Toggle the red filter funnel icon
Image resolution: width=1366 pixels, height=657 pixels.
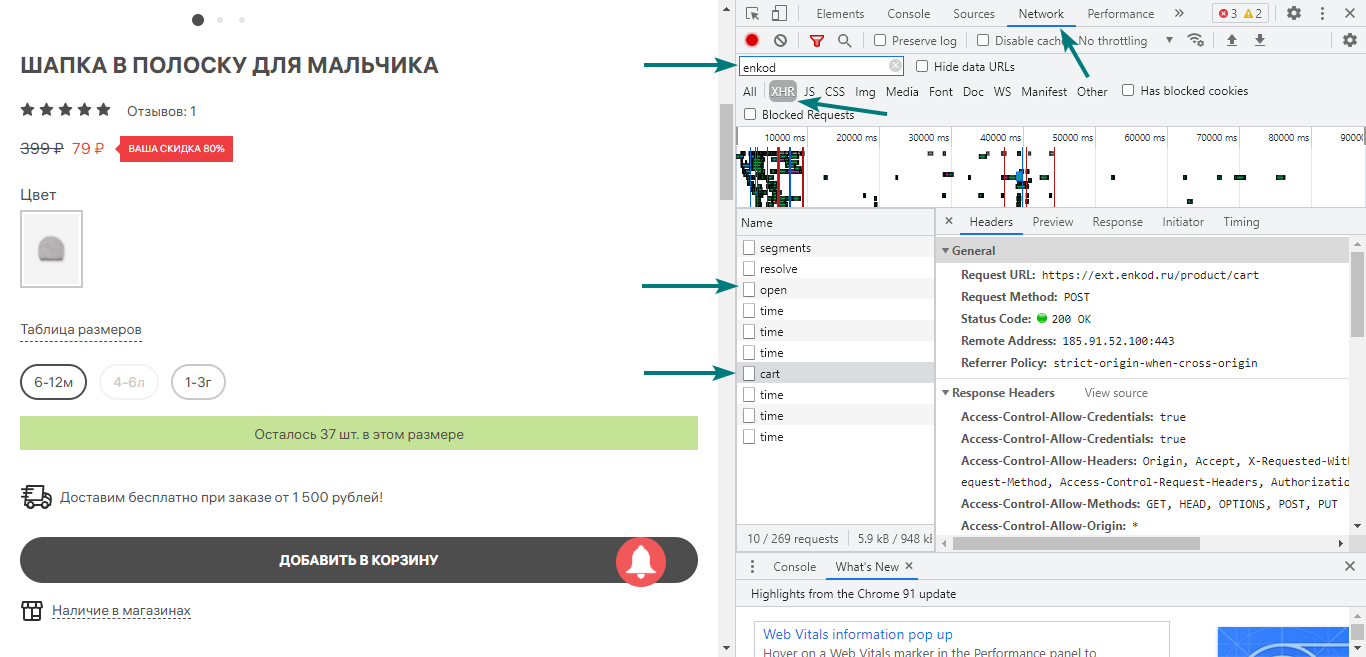coord(817,40)
